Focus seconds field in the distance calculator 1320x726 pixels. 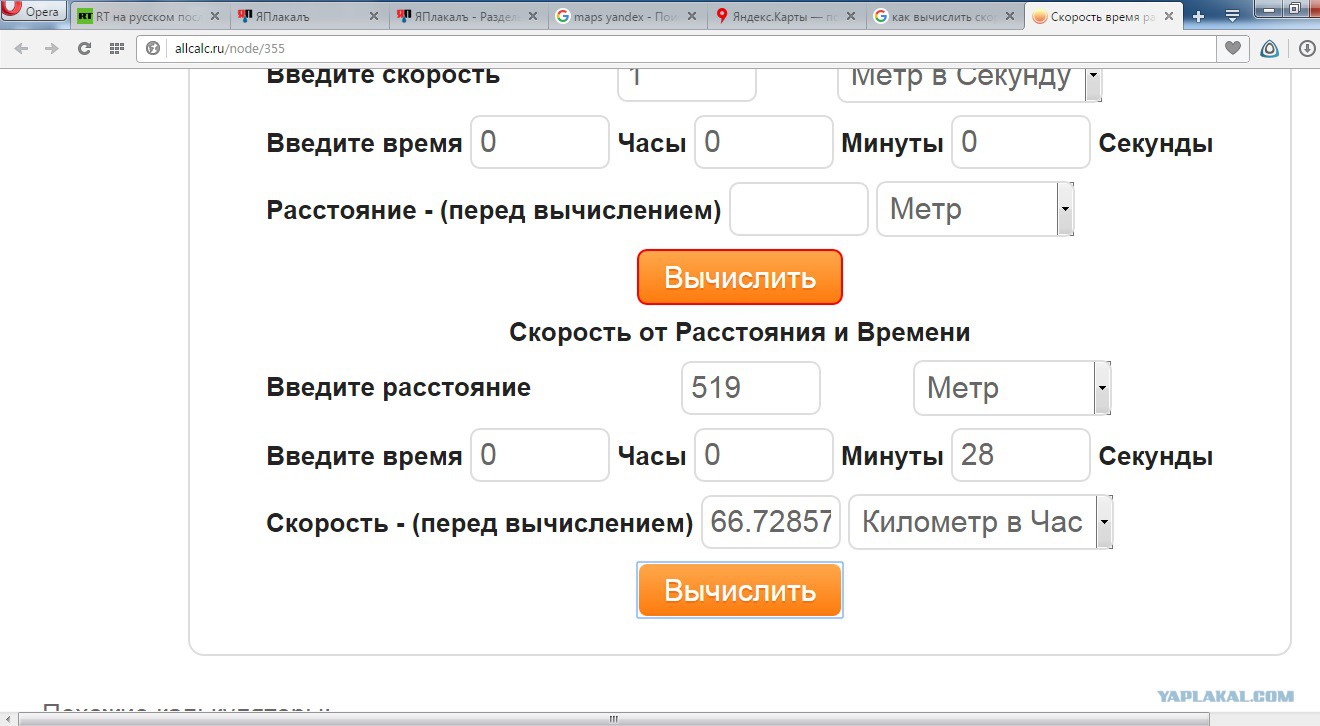(1020, 142)
